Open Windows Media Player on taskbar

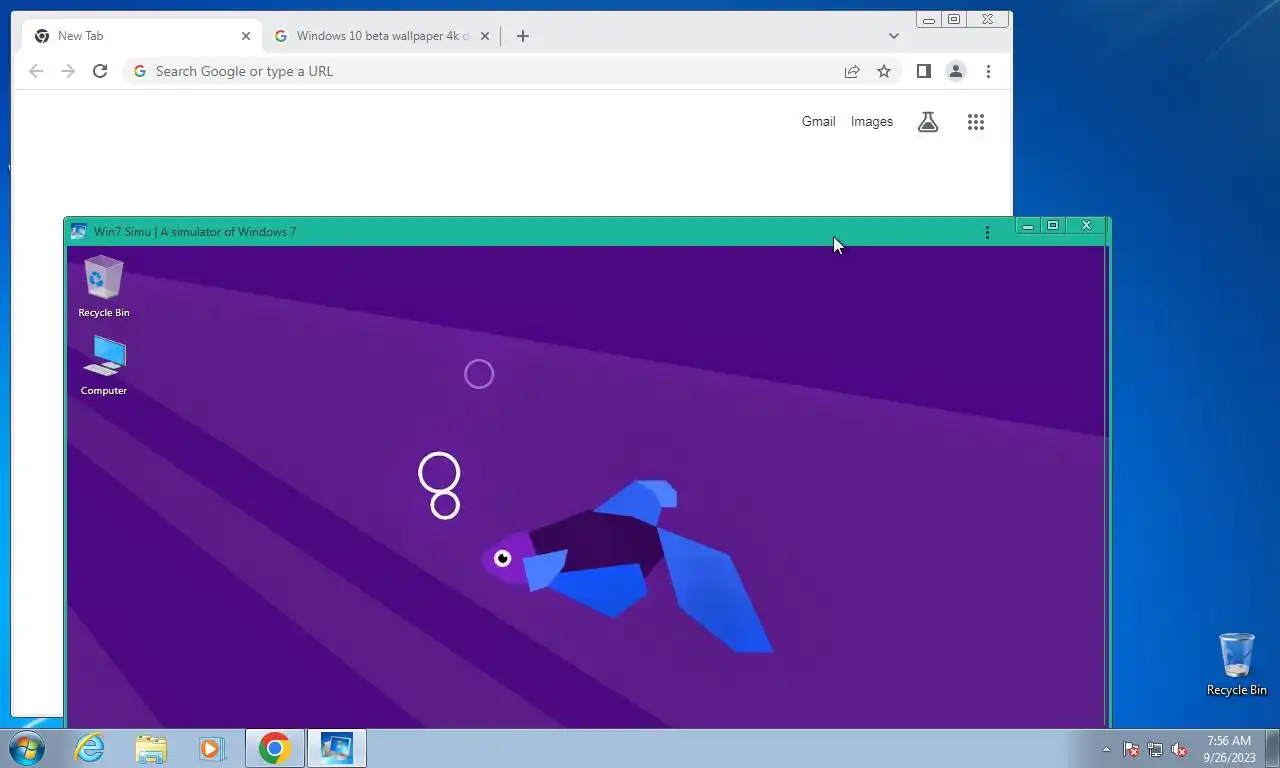tap(211, 748)
